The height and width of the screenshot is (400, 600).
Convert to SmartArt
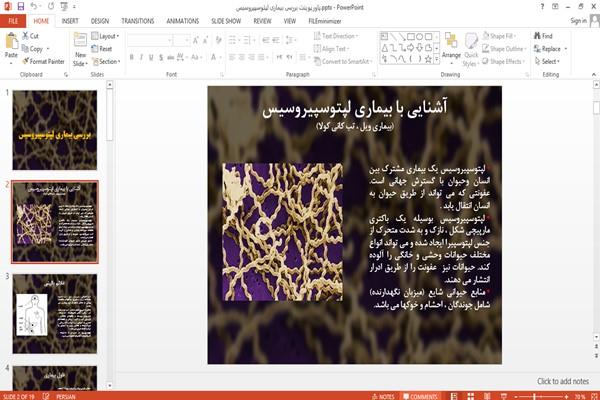343,61
